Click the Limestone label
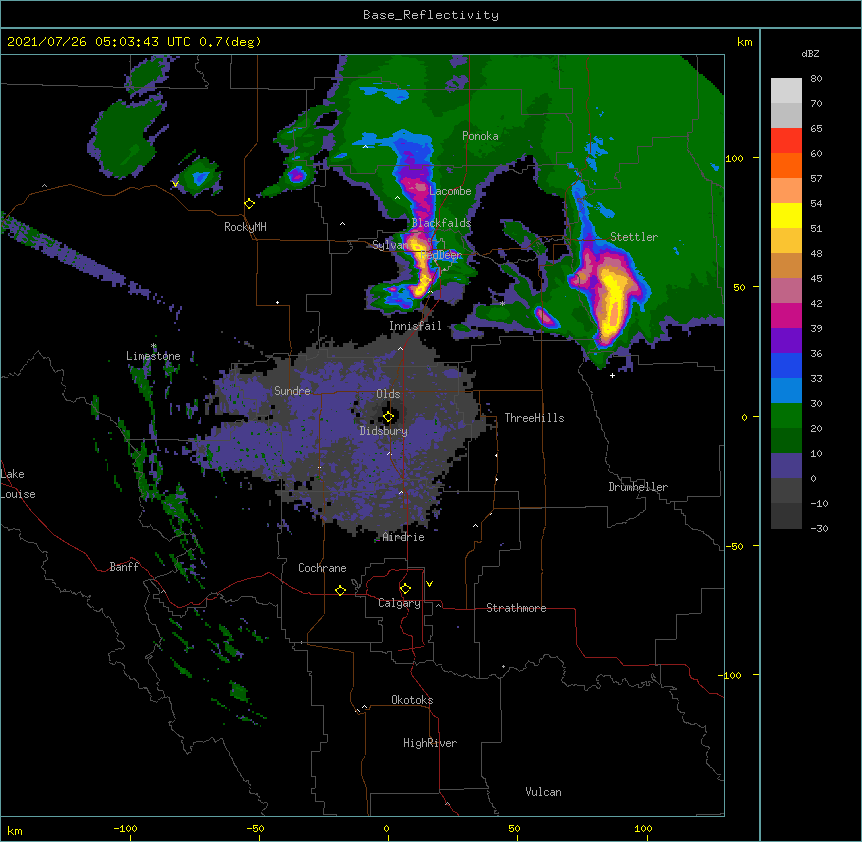862x842 pixels. [x=153, y=356]
